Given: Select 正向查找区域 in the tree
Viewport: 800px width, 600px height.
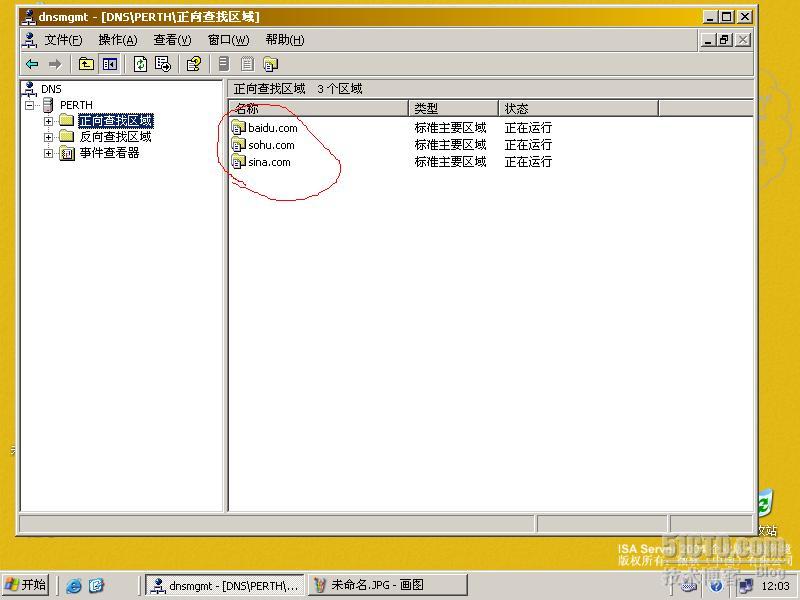Looking at the screenshot, I should (116, 121).
